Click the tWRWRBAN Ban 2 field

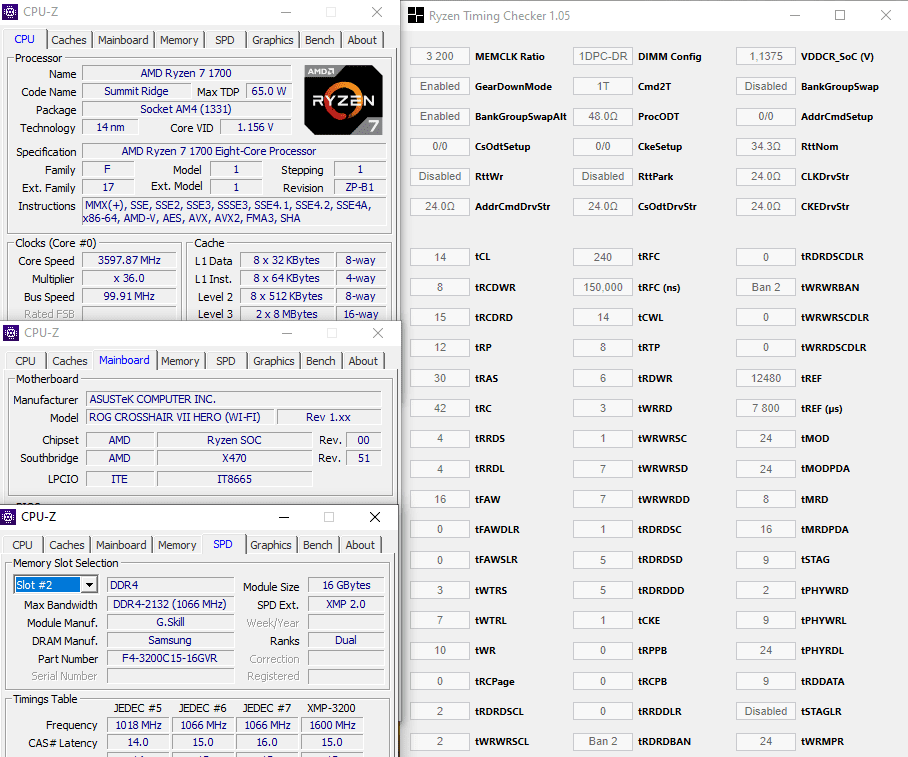pyautogui.click(x=766, y=287)
